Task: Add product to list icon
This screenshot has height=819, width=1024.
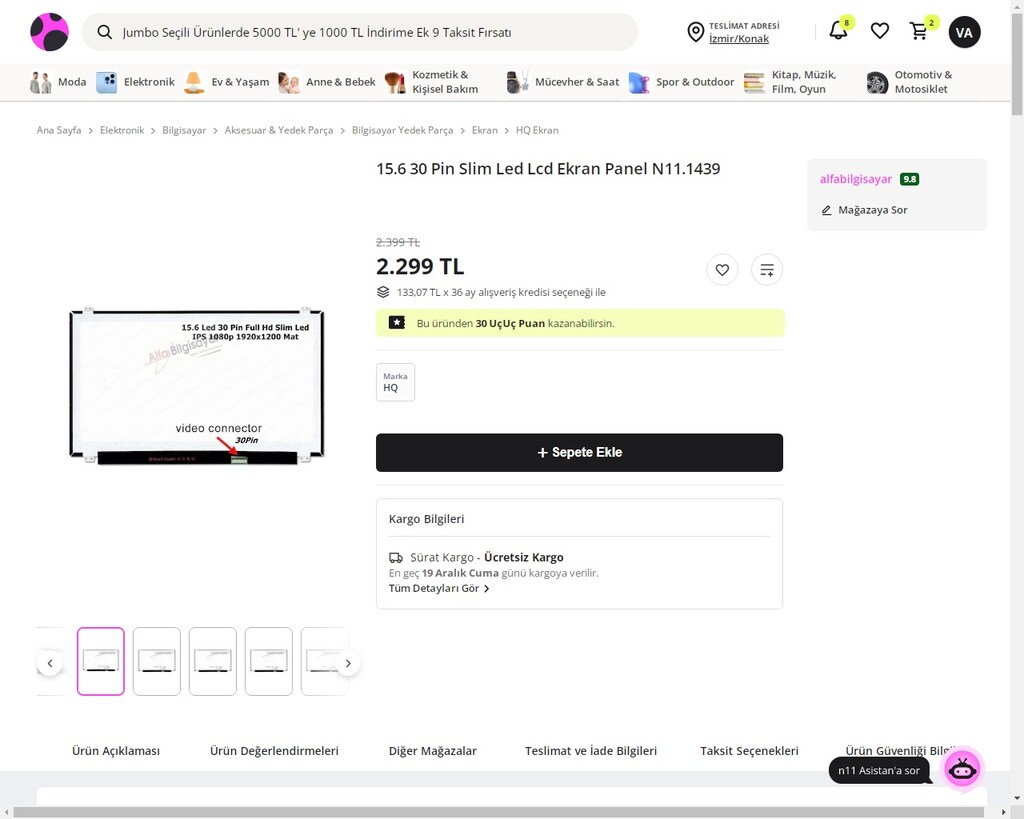Action: 767,270
